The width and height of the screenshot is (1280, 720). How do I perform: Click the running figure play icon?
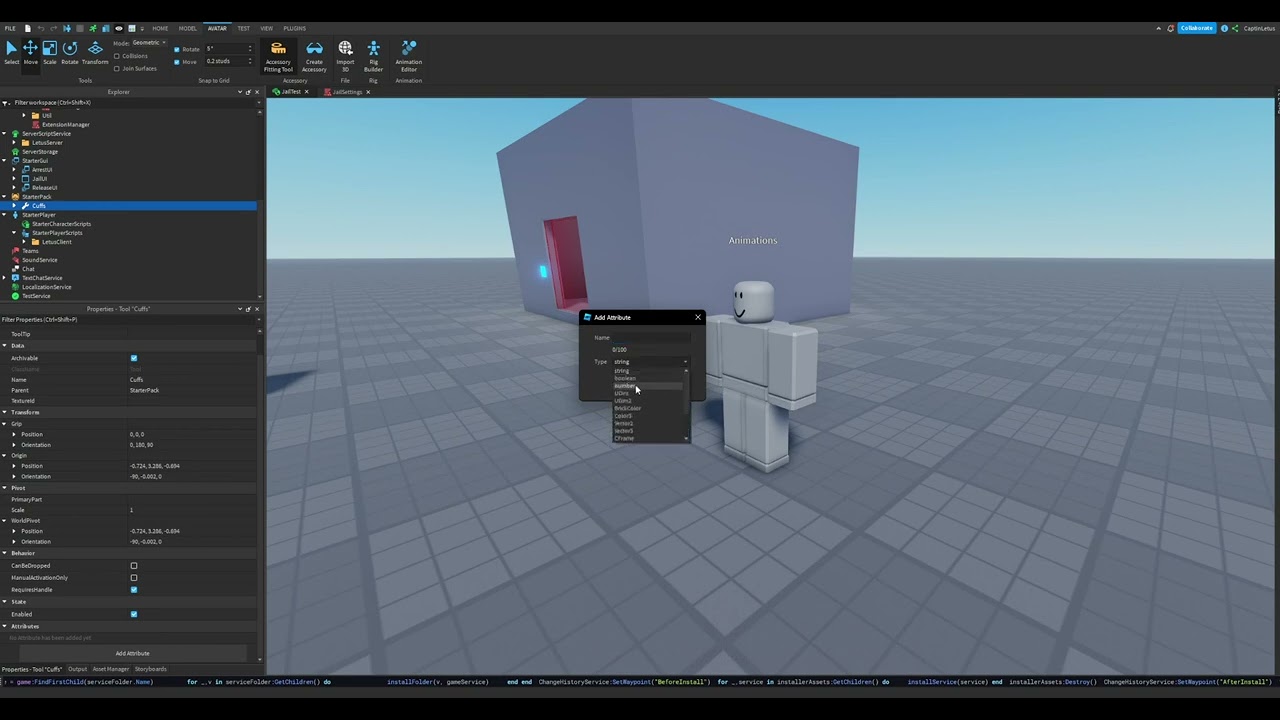(93, 28)
